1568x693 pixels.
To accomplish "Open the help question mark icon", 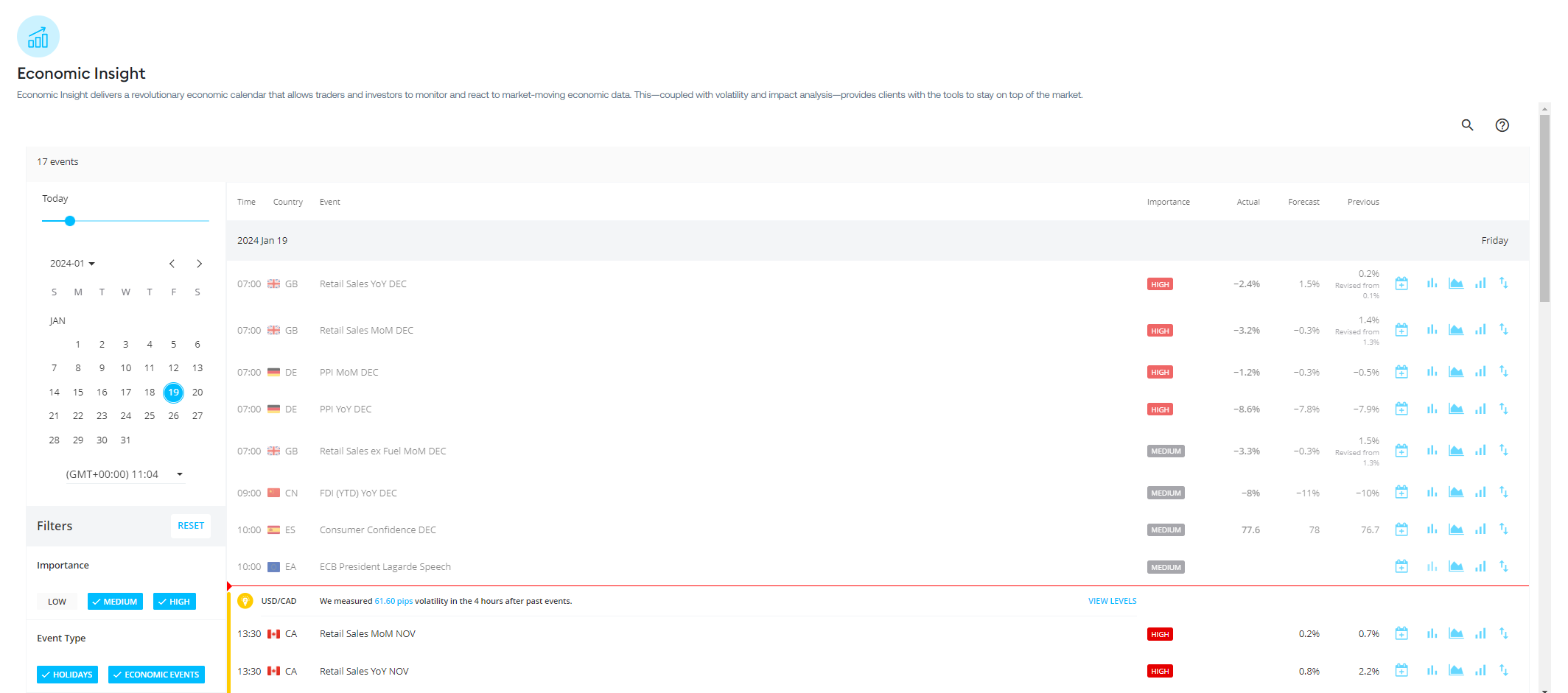I will [1502, 125].
